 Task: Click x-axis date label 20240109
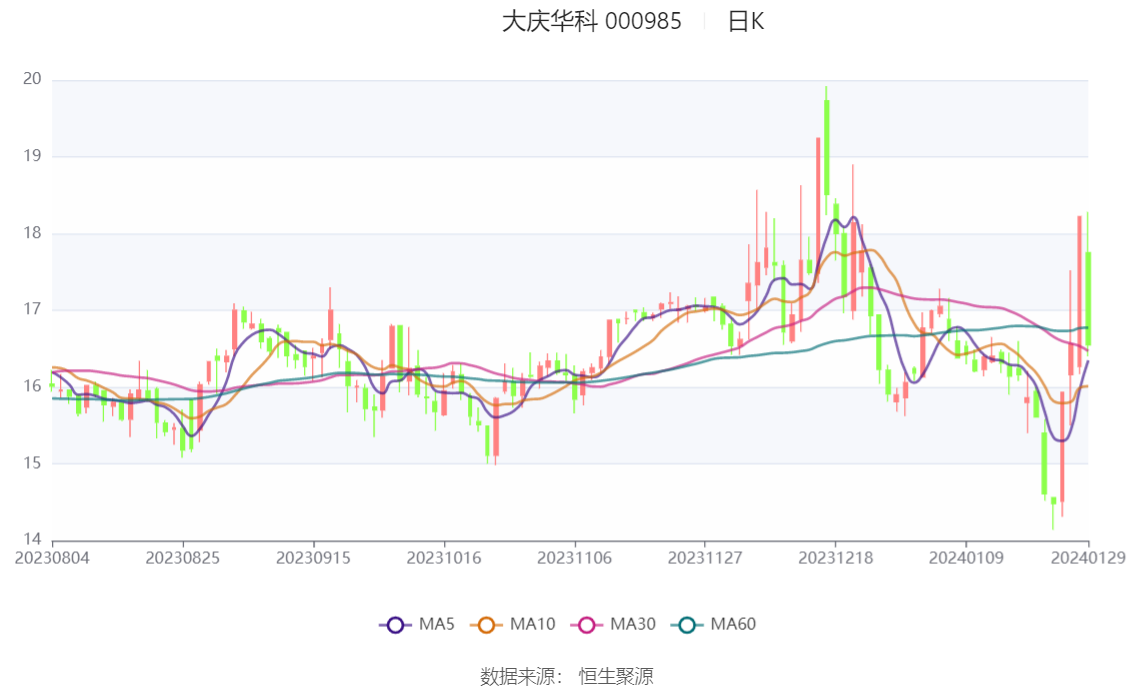click(966, 558)
